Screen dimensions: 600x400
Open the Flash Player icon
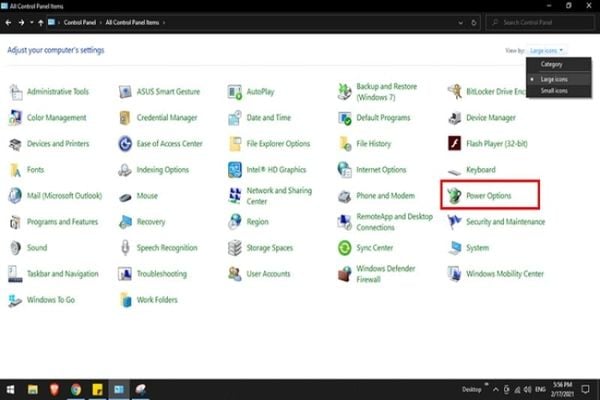(x=455, y=144)
